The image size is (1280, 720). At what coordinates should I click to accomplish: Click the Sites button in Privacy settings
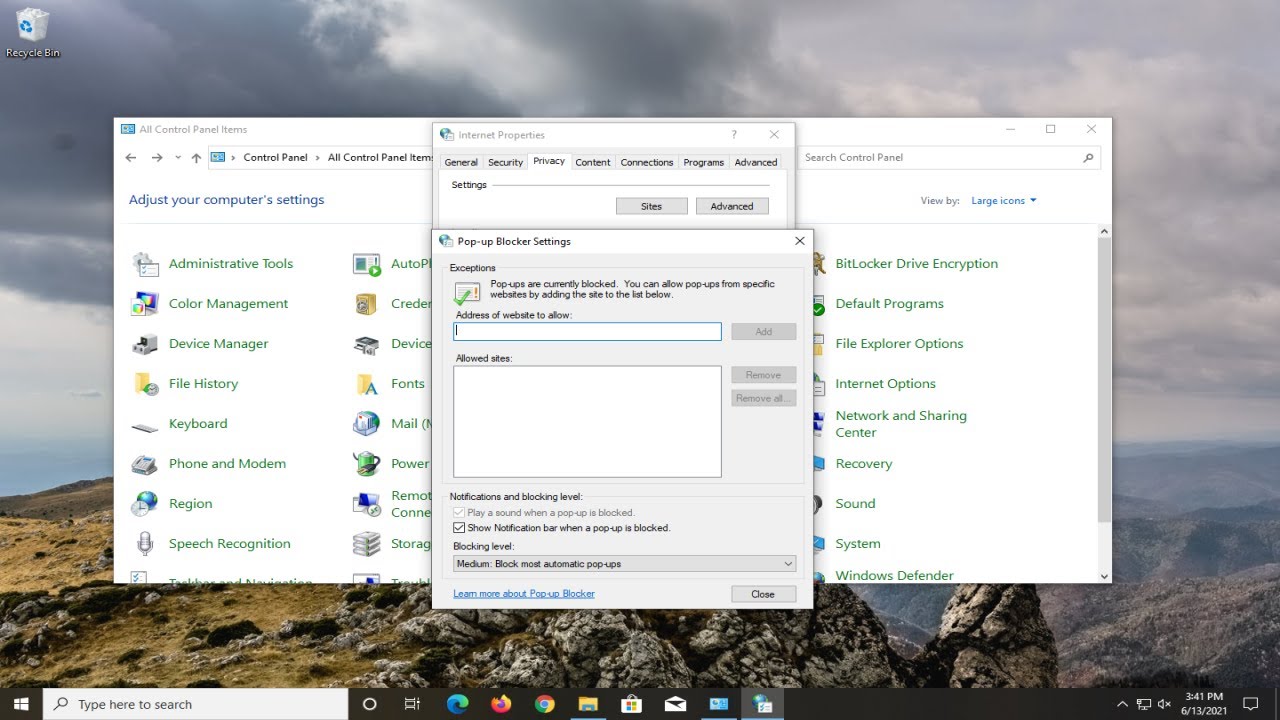pyautogui.click(x=652, y=206)
